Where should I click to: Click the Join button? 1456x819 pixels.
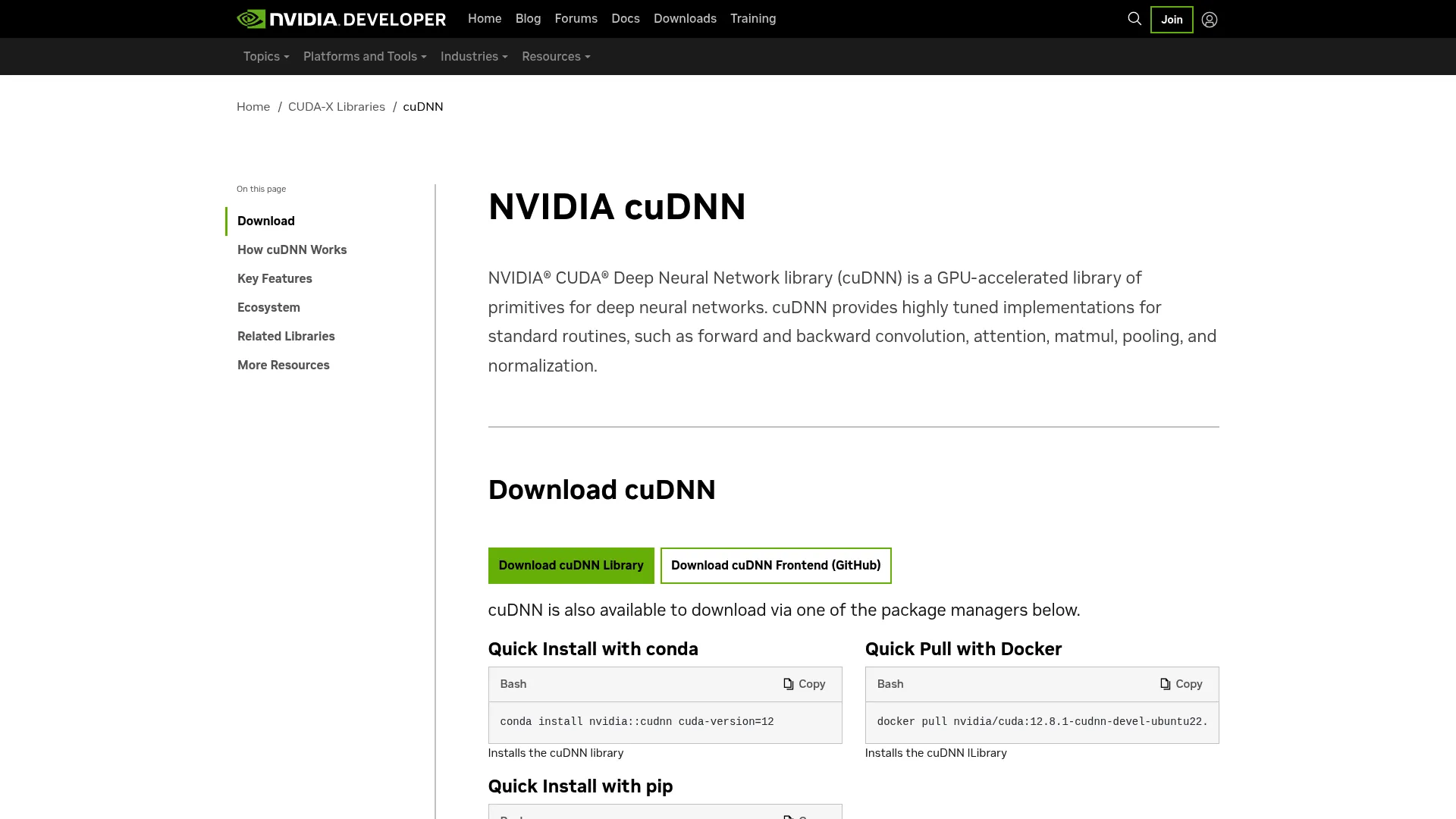(x=1172, y=20)
